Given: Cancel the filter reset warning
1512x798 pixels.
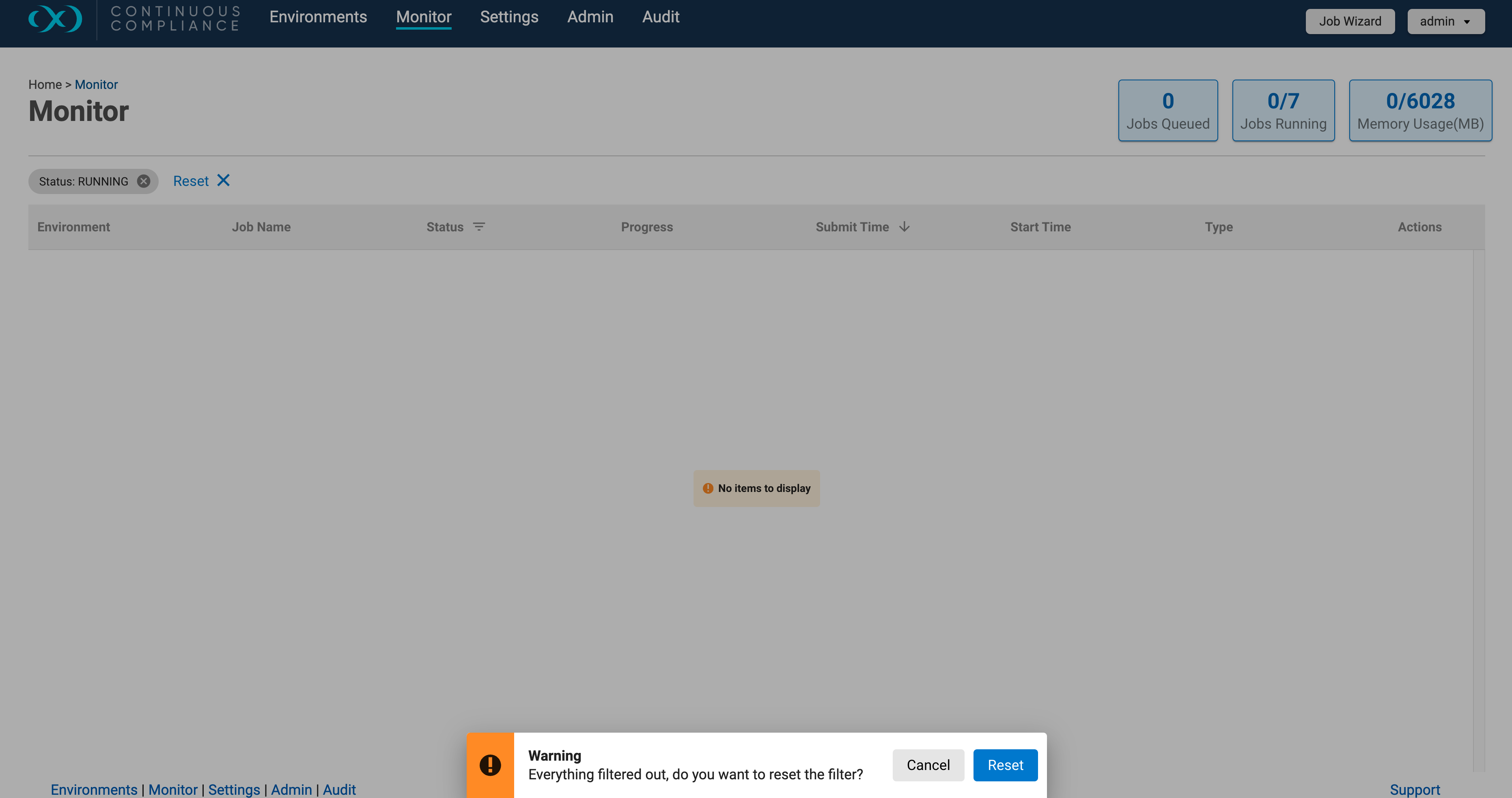Looking at the screenshot, I should pos(928,765).
